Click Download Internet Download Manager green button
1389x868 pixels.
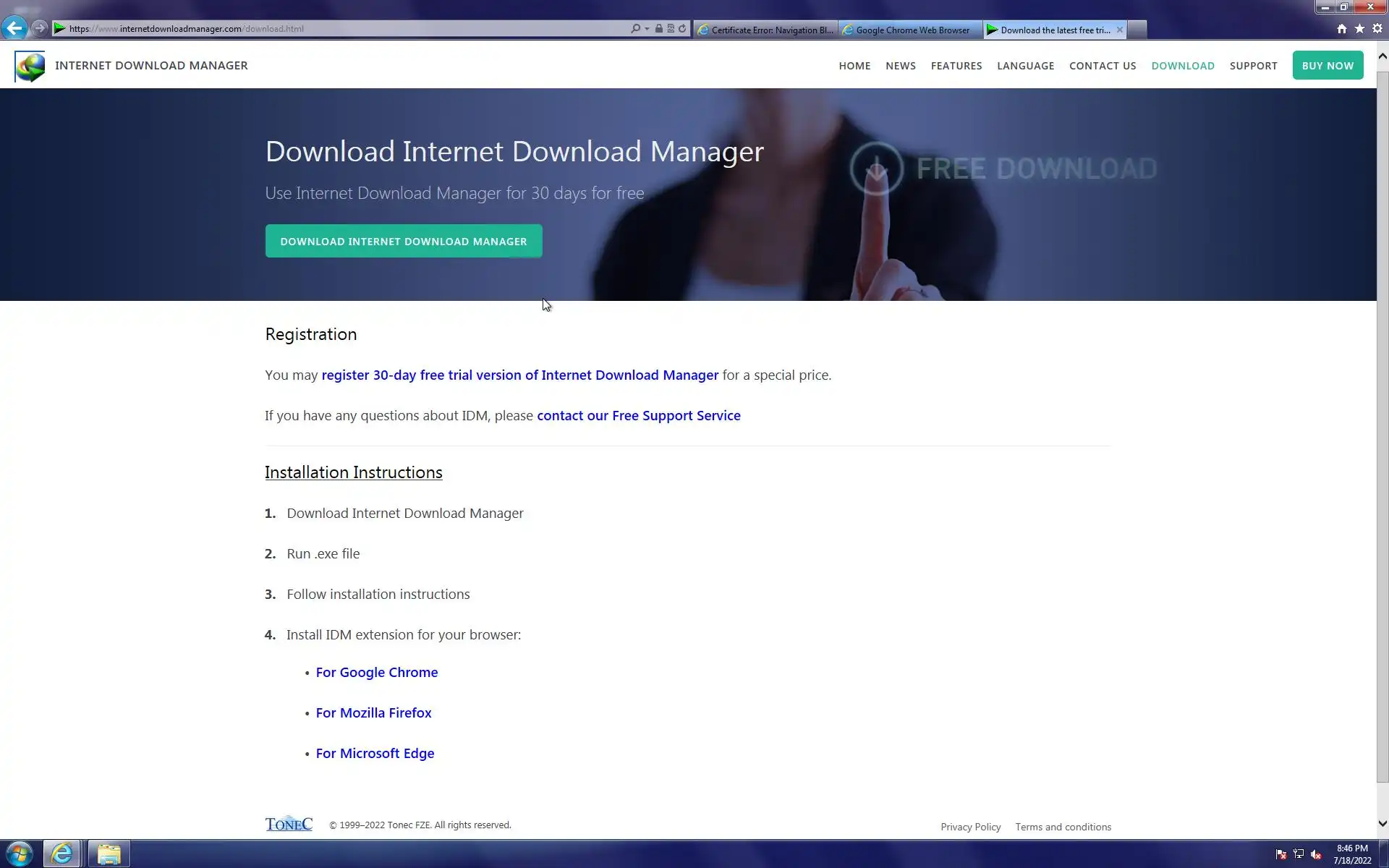[403, 242]
